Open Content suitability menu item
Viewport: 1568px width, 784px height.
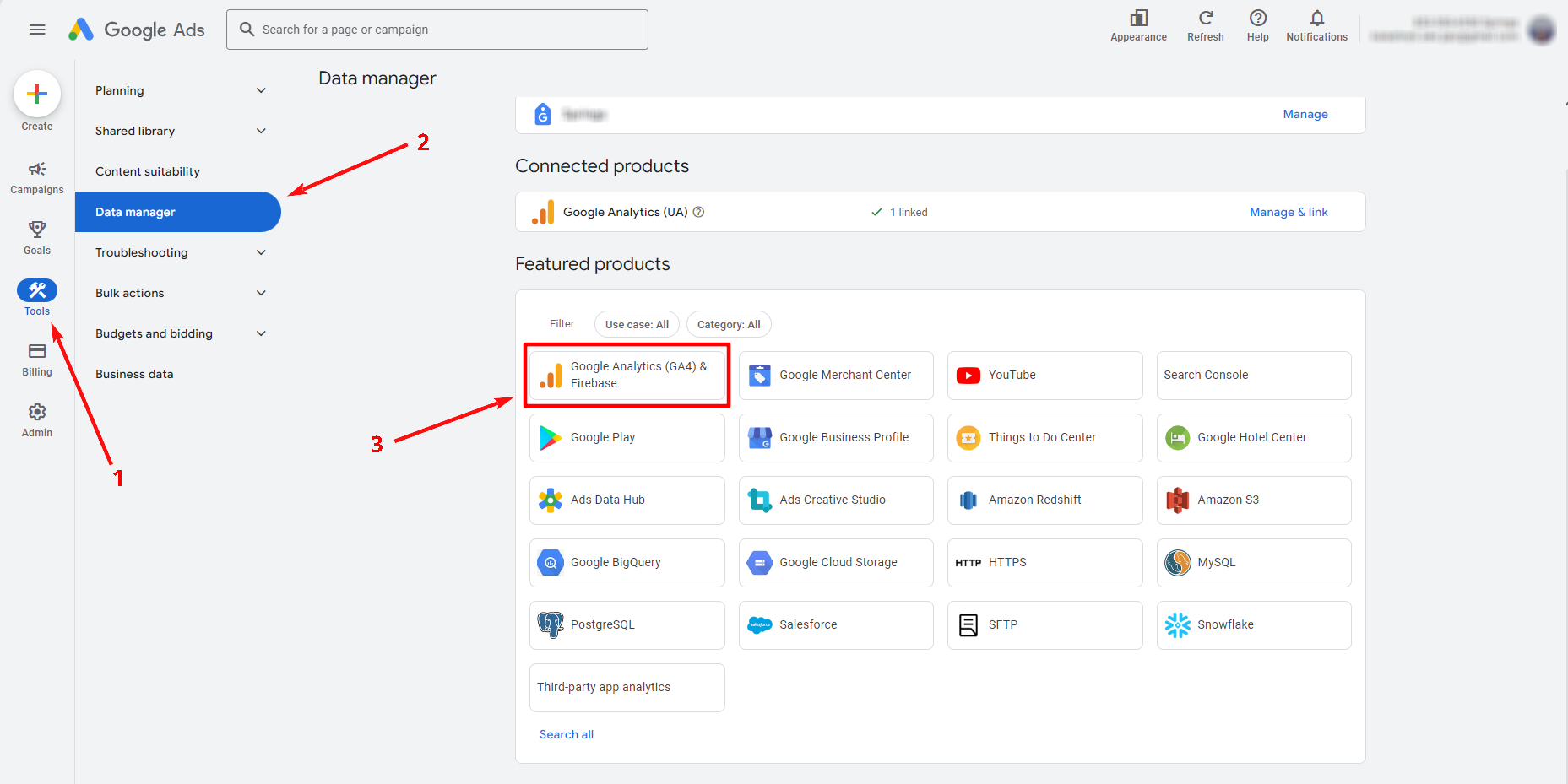pos(178,171)
